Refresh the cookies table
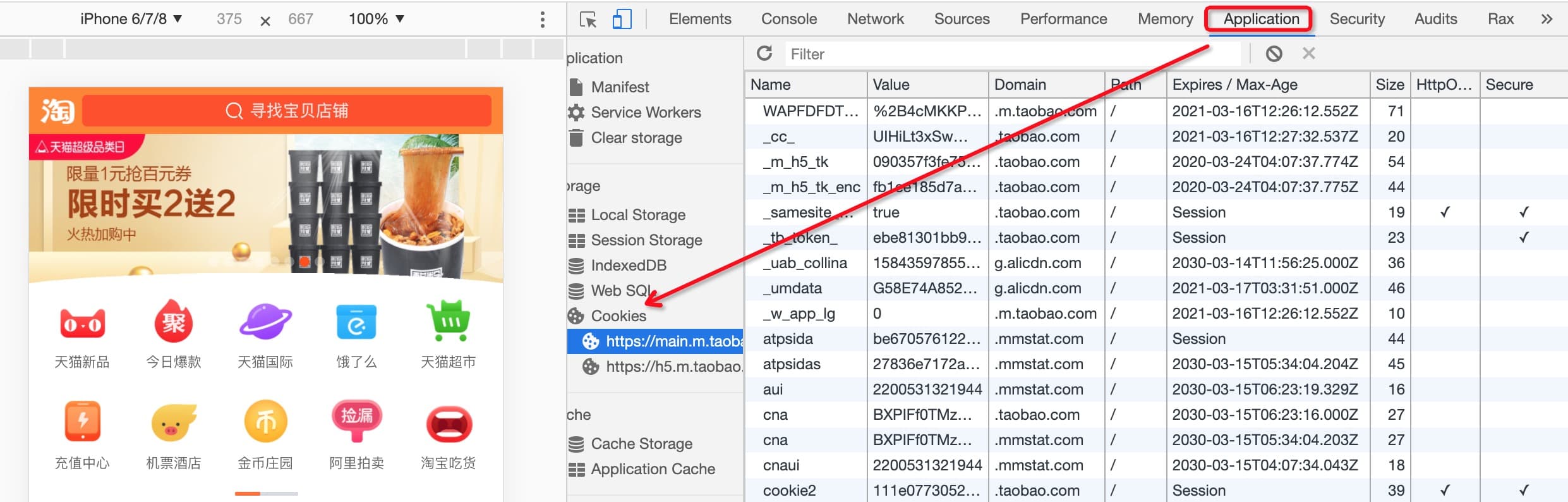Viewport: 1568px width, 502px height. [764, 54]
